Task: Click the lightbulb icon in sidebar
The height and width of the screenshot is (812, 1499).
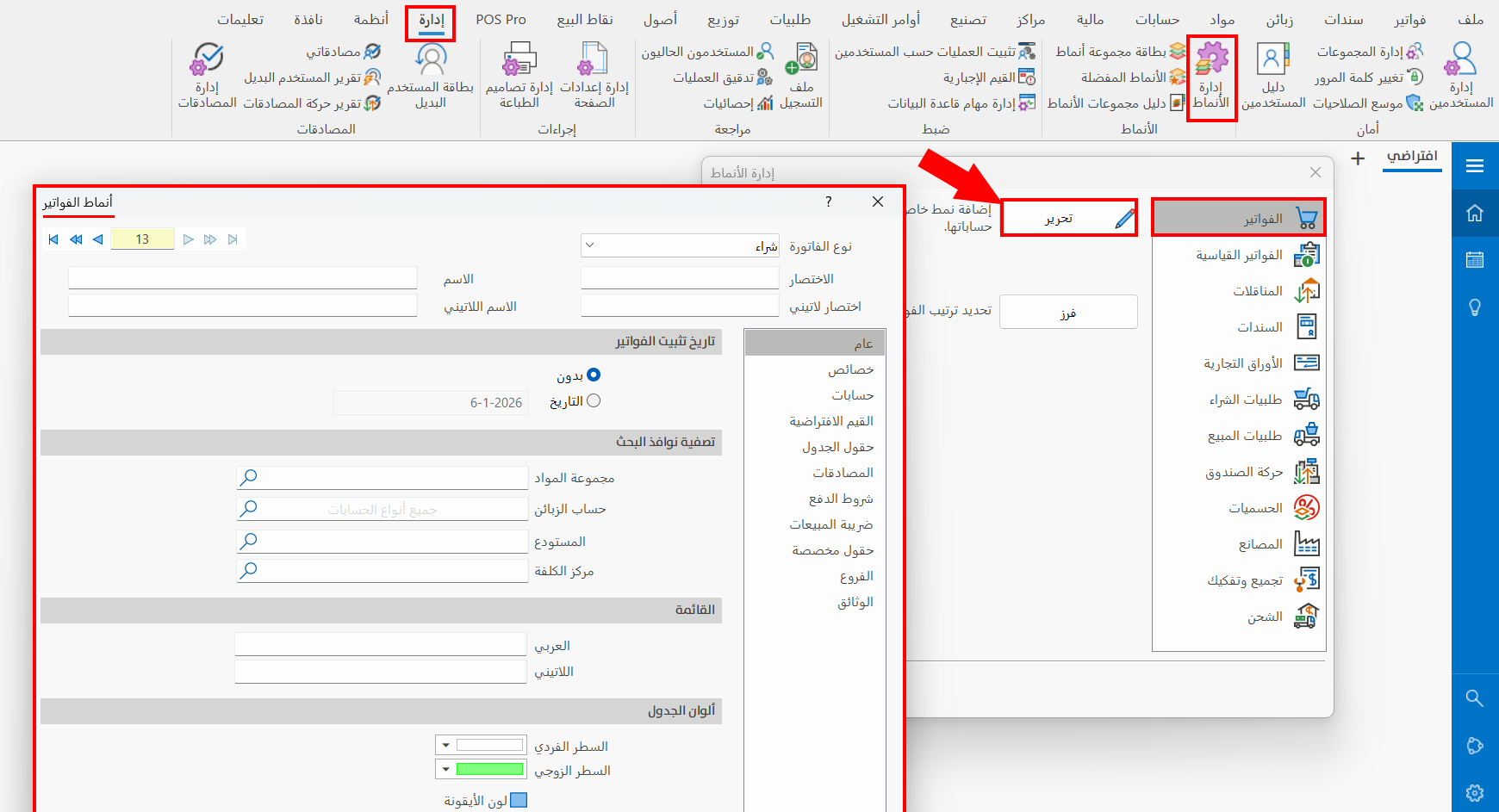Action: tap(1475, 307)
